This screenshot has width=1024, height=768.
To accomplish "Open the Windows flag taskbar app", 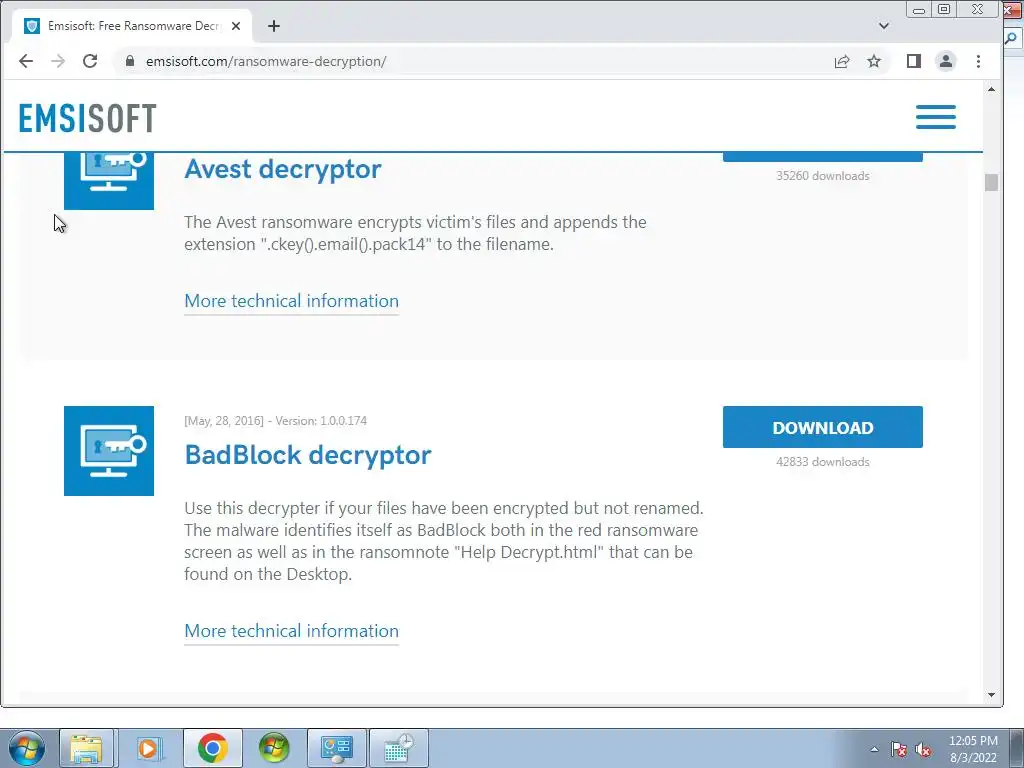I will pos(274,748).
